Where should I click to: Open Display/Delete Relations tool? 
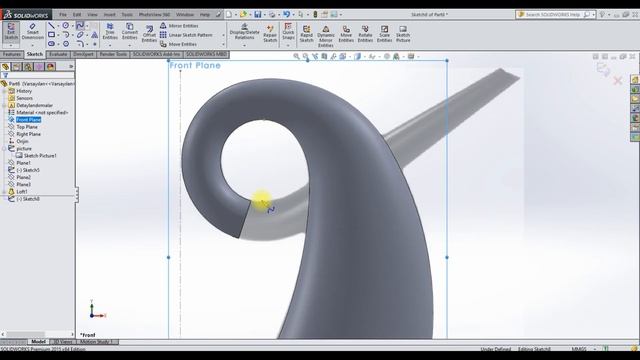(x=244, y=32)
